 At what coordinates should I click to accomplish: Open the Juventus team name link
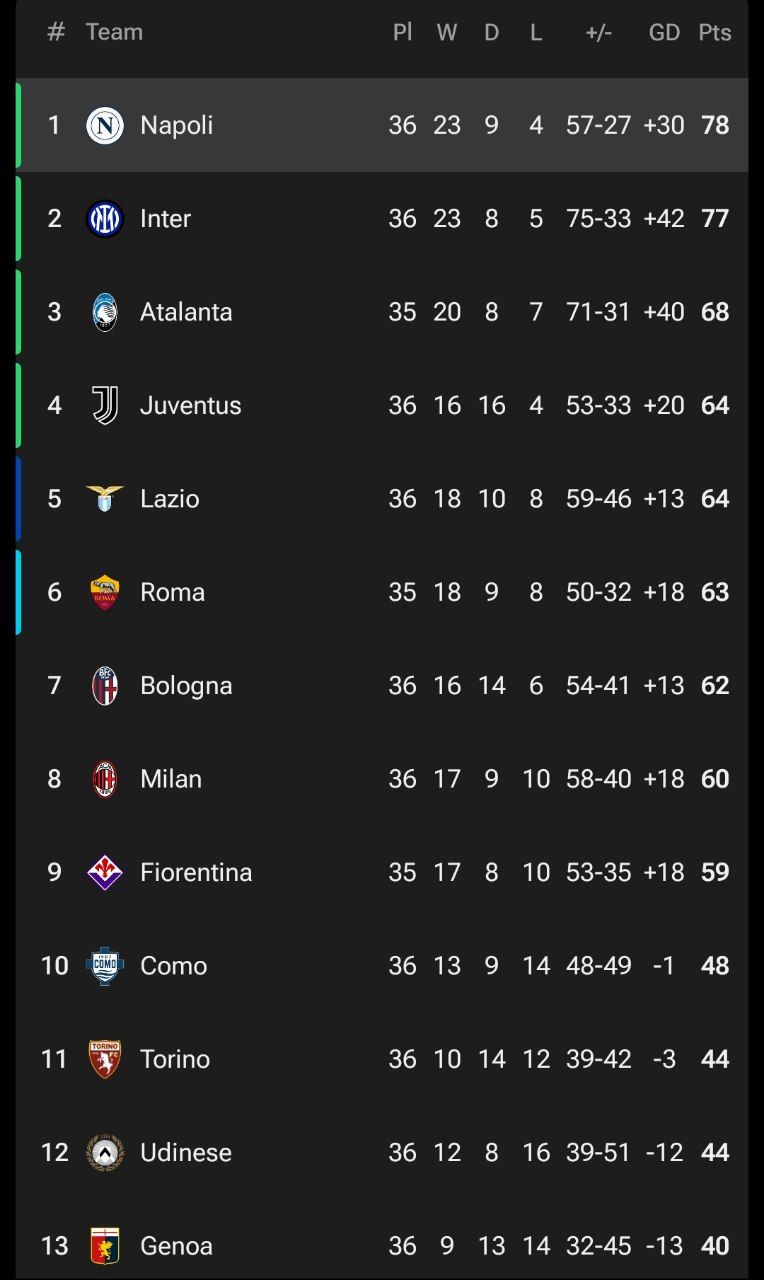tap(190, 405)
